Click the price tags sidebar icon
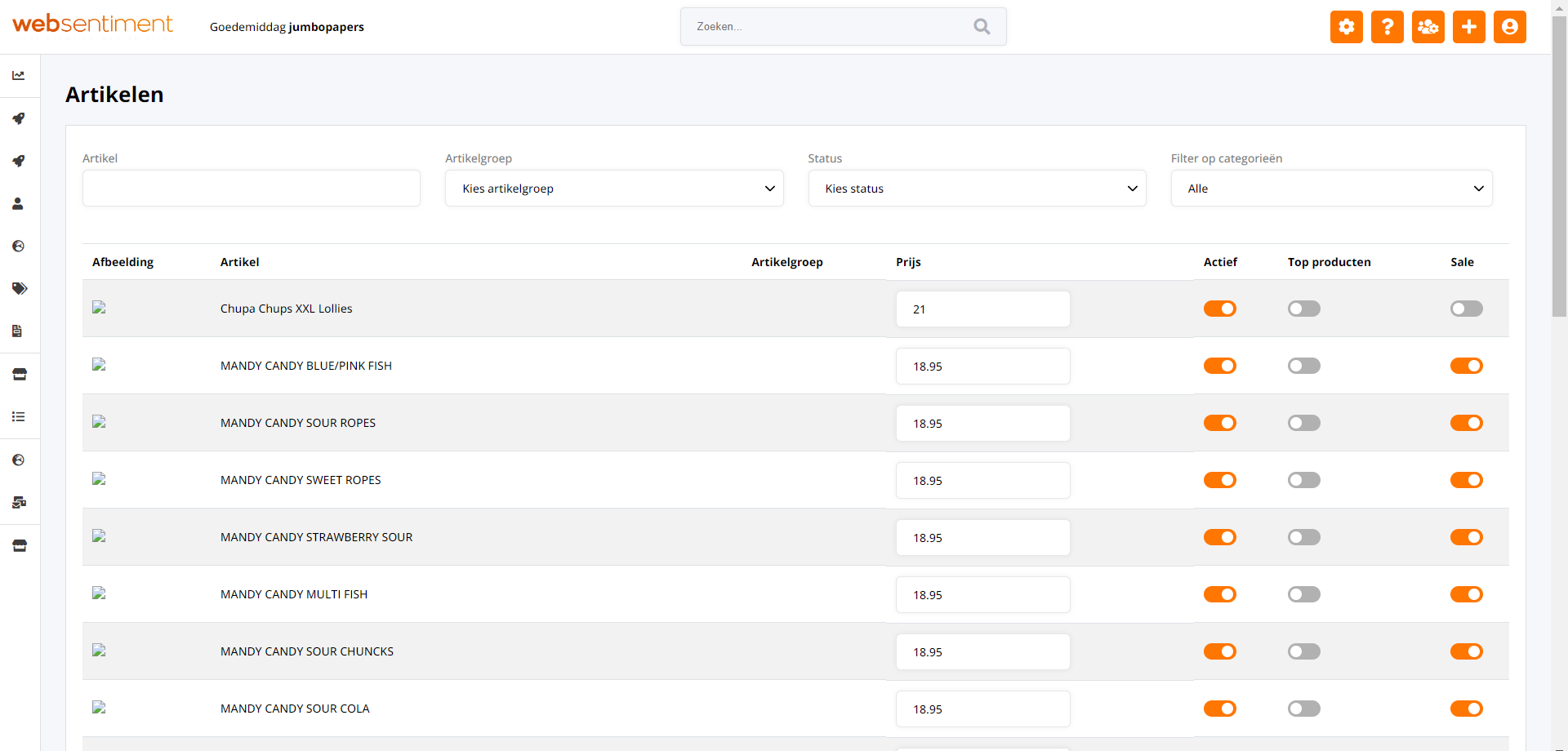Viewport: 1568px width, 751px height. [20, 288]
